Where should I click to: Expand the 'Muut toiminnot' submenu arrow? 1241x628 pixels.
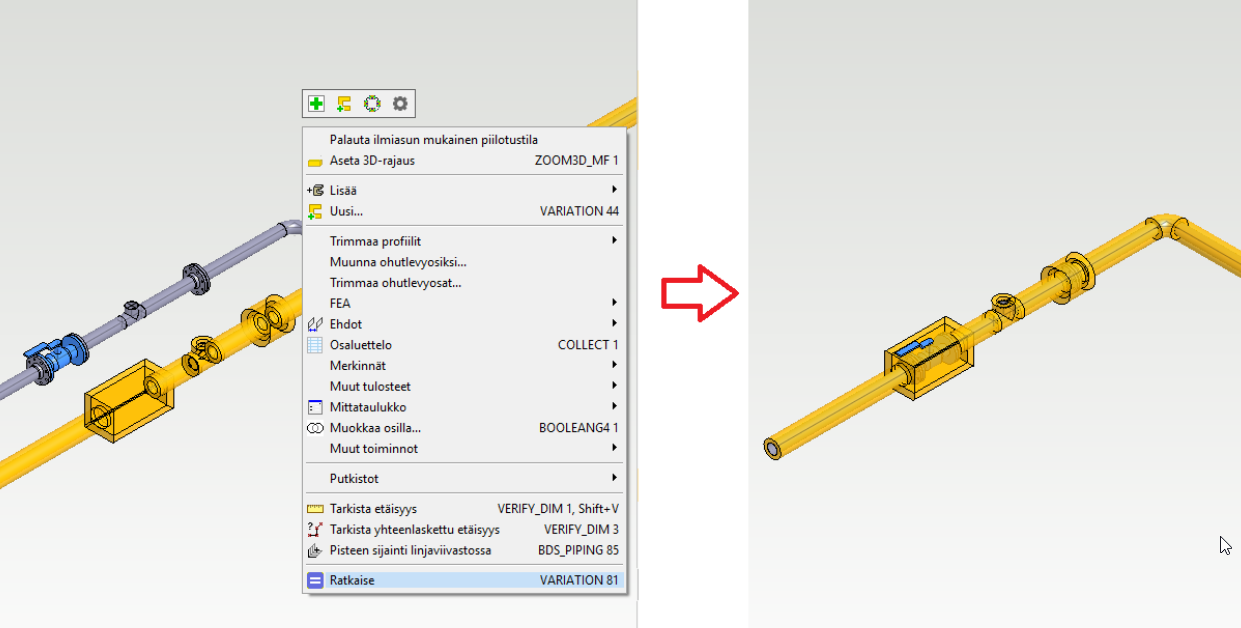coord(615,449)
